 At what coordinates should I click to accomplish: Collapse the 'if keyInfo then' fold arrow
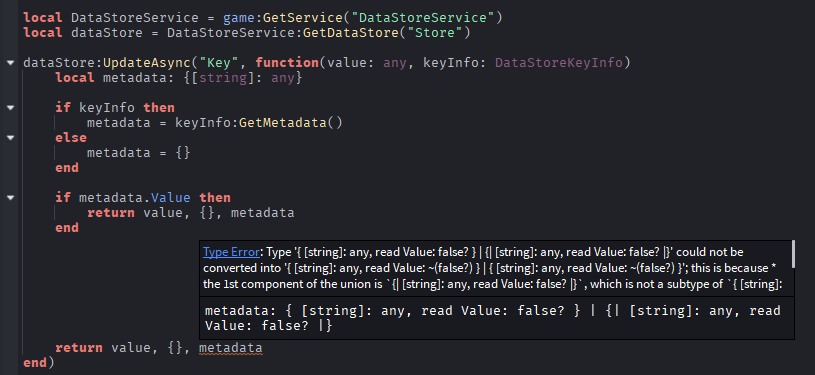[x=11, y=108]
